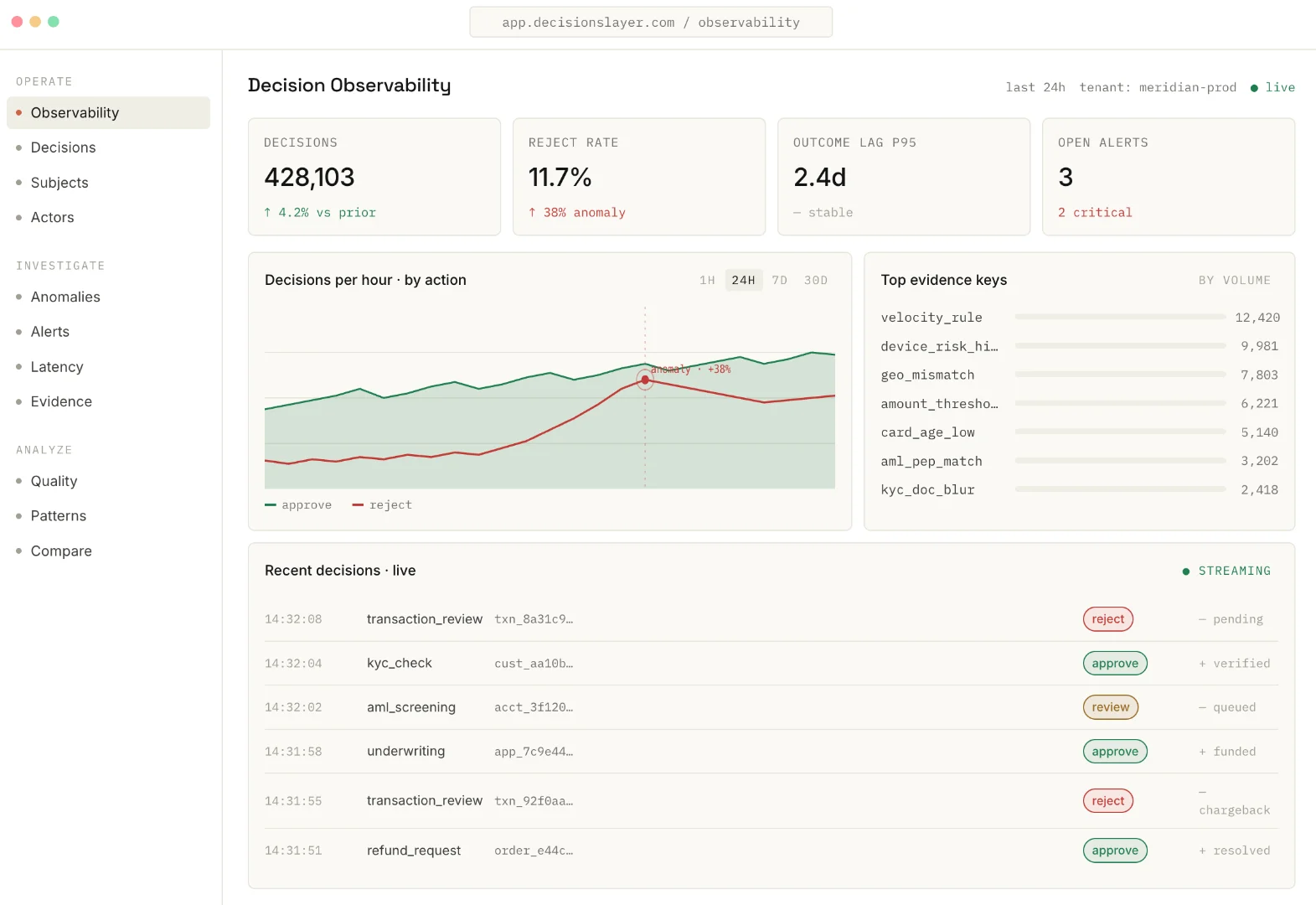Click approve badge for refund_request row
Viewport: 1316px width, 905px height.
1115,851
